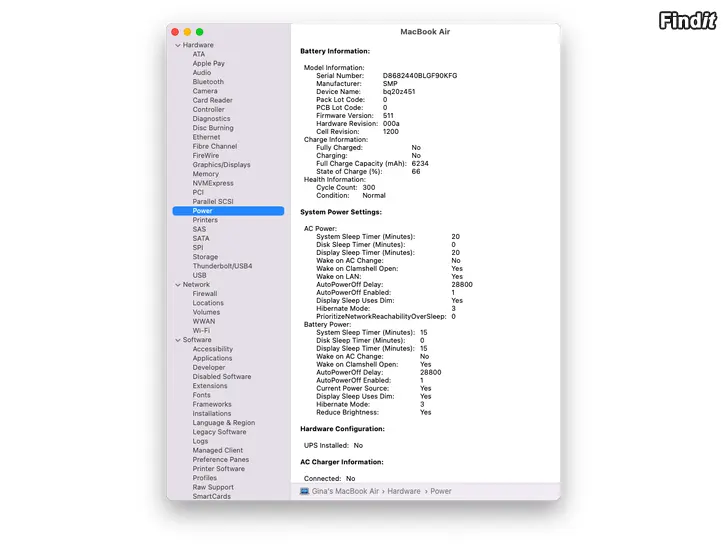Click Hardware in the path bar
The height and width of the screenshot is (546, 728).
(404, 491)
